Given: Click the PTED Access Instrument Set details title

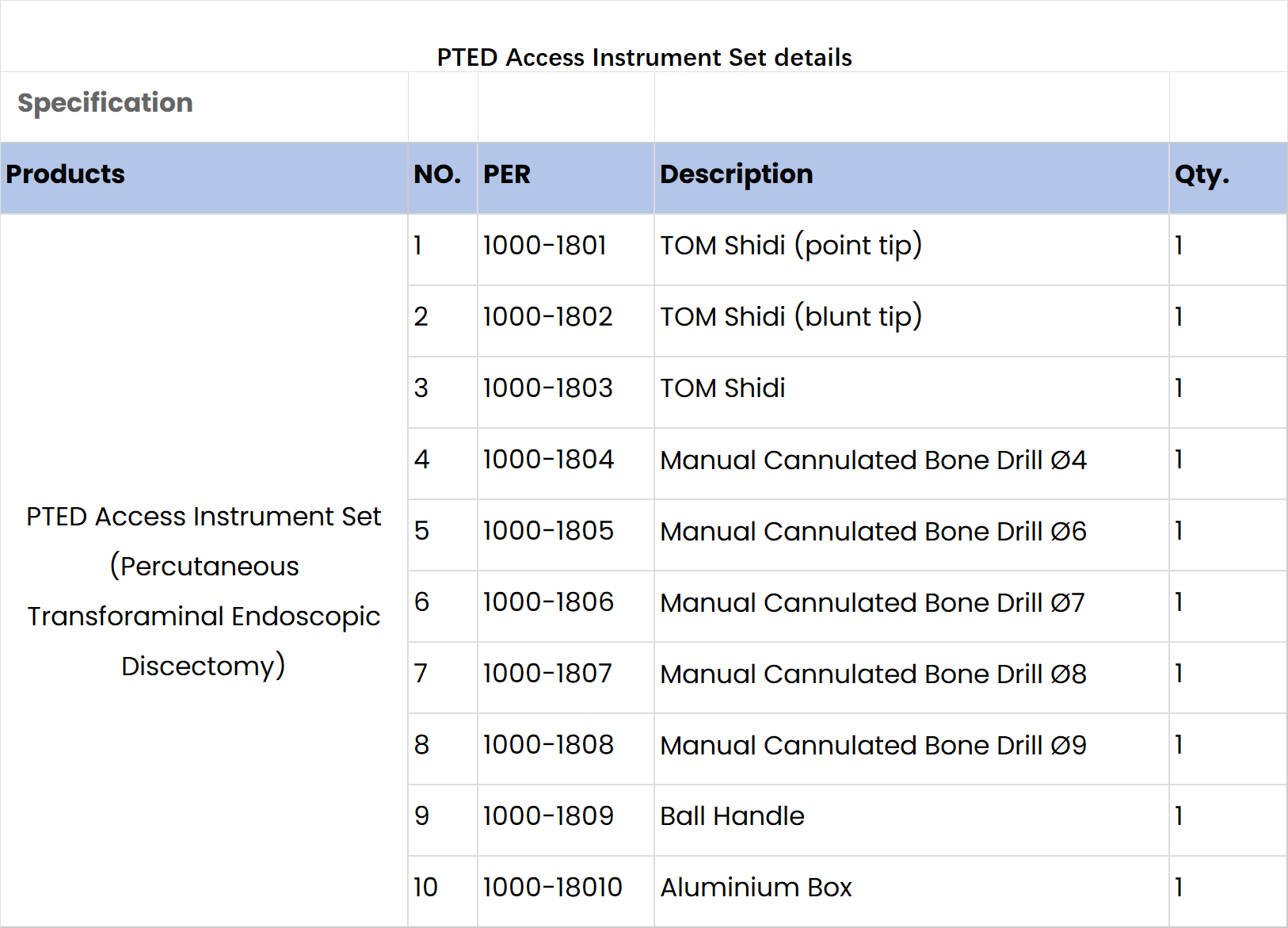Looking at the screenshot, I should 644,57.
